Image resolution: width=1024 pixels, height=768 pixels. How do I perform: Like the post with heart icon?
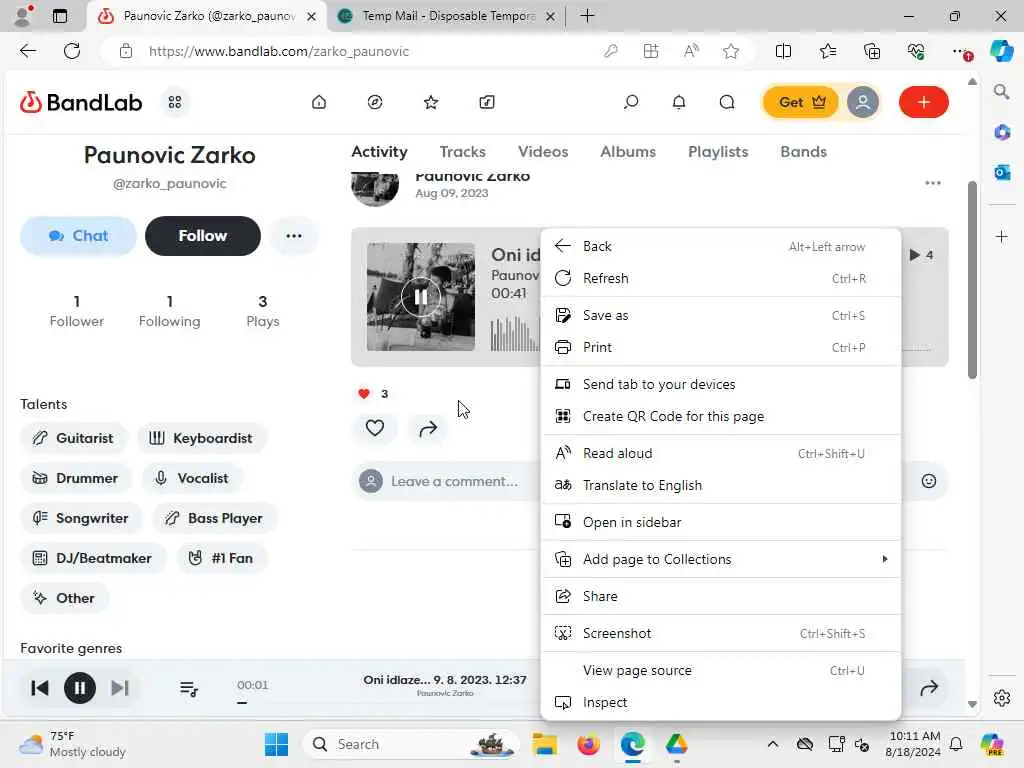[x=375, y=428]
